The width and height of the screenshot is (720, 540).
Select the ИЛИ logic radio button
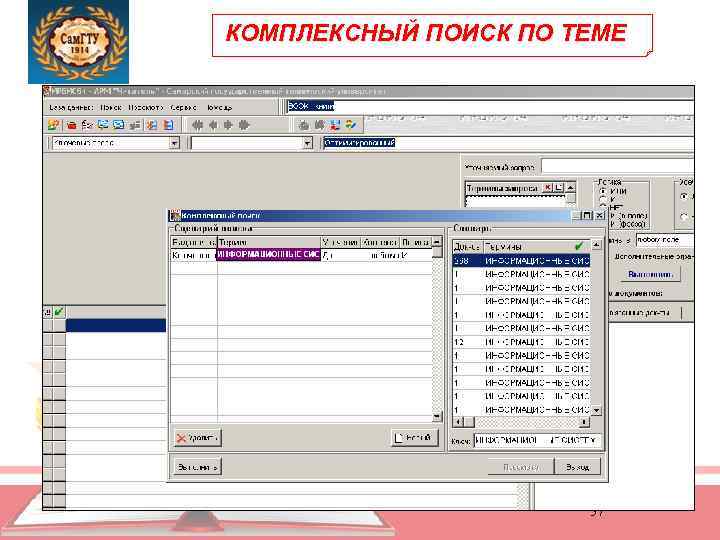(x=603, y=191)
